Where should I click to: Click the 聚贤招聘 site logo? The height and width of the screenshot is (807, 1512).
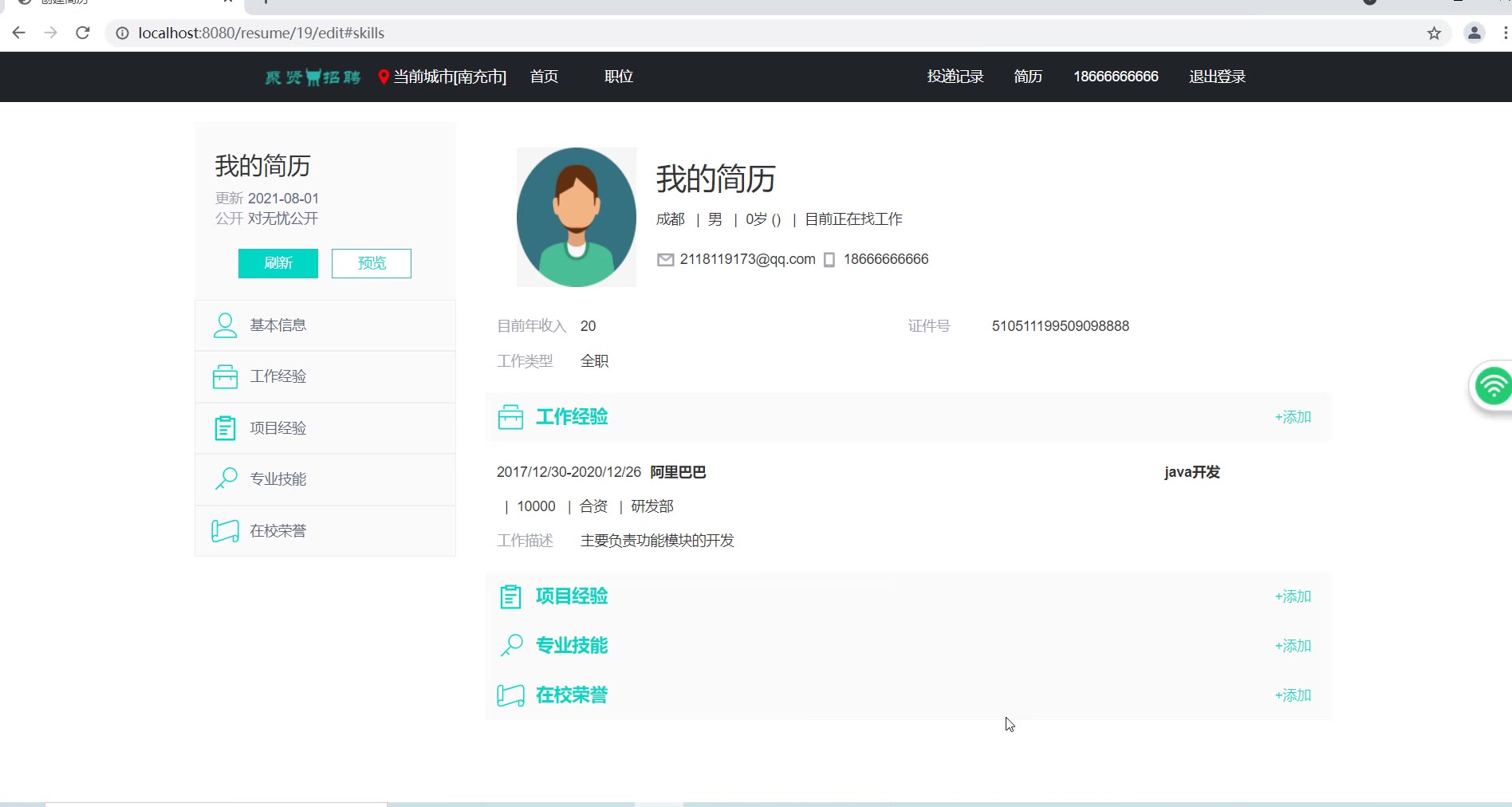click(313, 77)
